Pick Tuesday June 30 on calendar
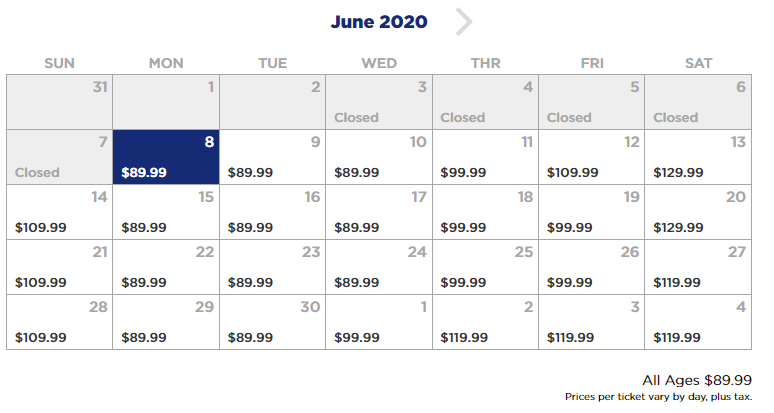This screenshot has height=413, width=774. pyautogui.click(x=272, y=322)
